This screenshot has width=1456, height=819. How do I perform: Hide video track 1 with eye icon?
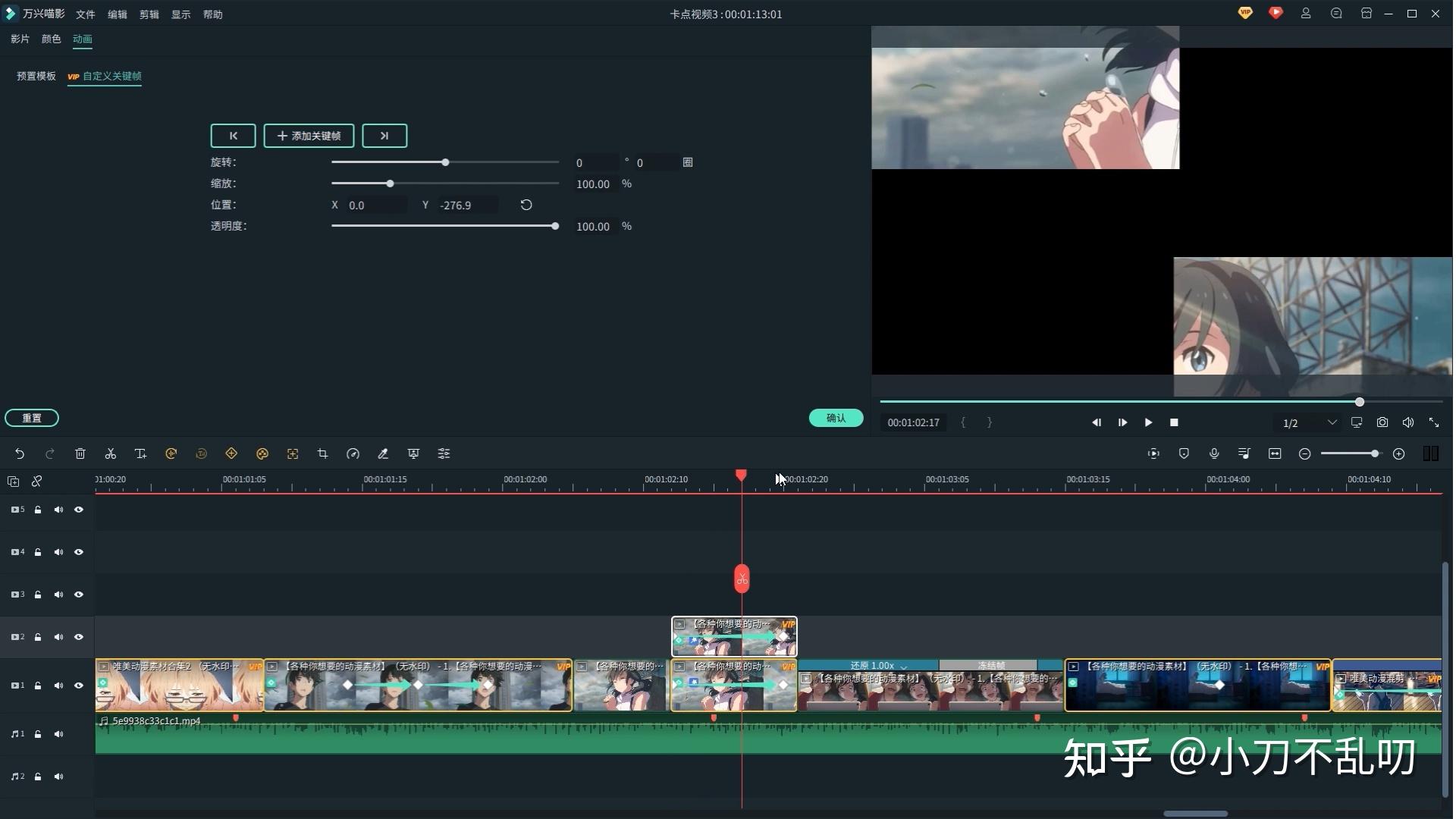pos(79,686)
